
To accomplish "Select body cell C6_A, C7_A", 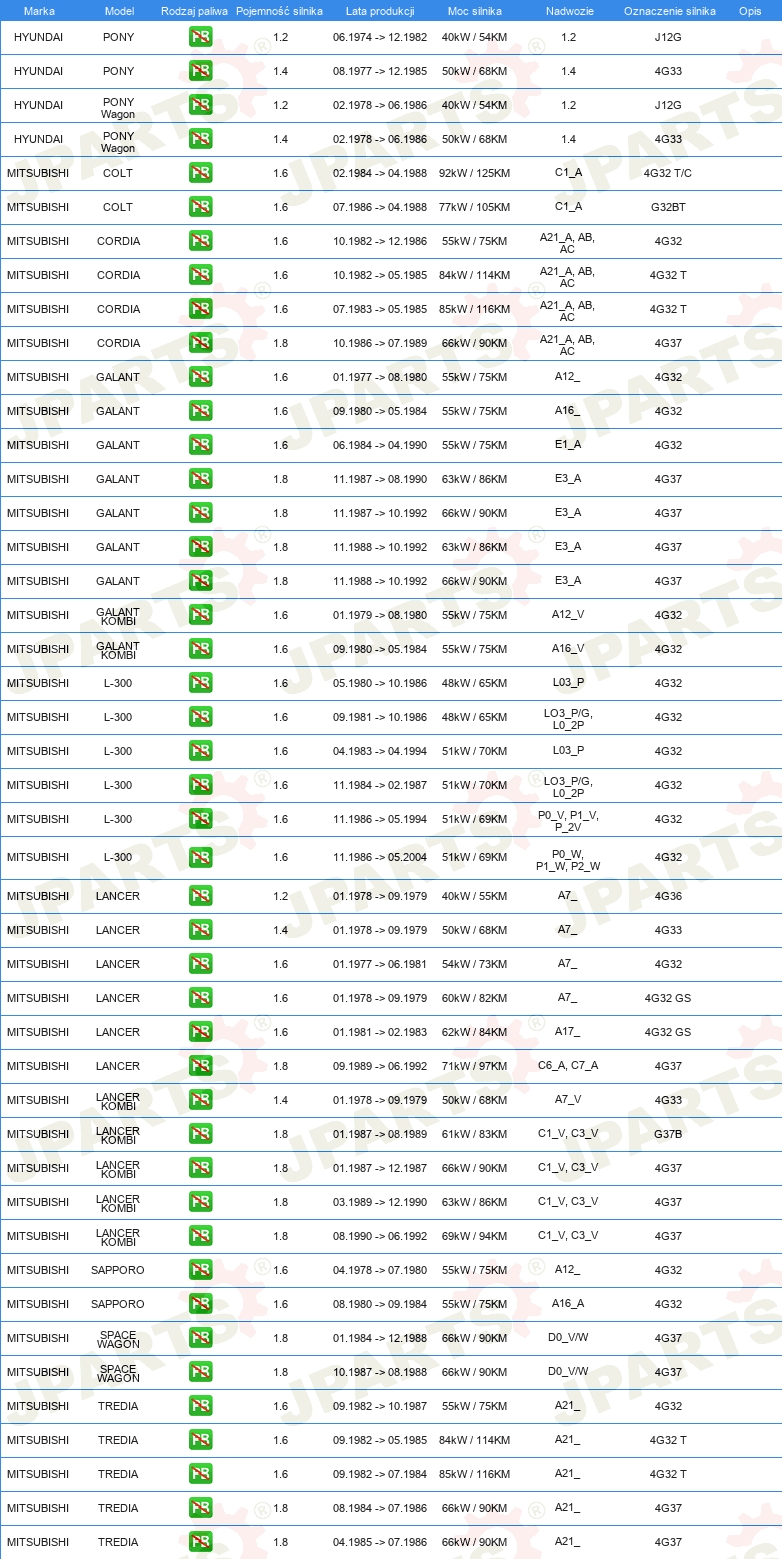I will coord(568,1066).
